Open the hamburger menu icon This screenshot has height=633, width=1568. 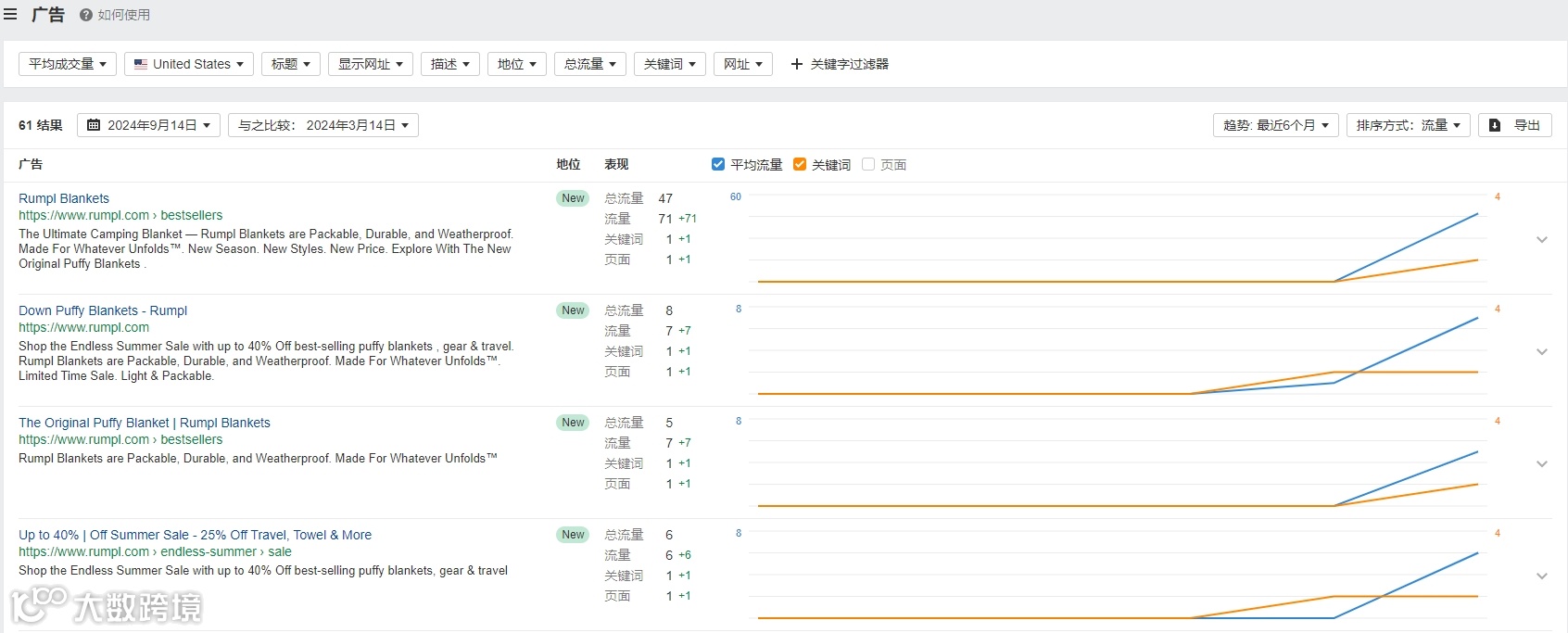point(10,15)
